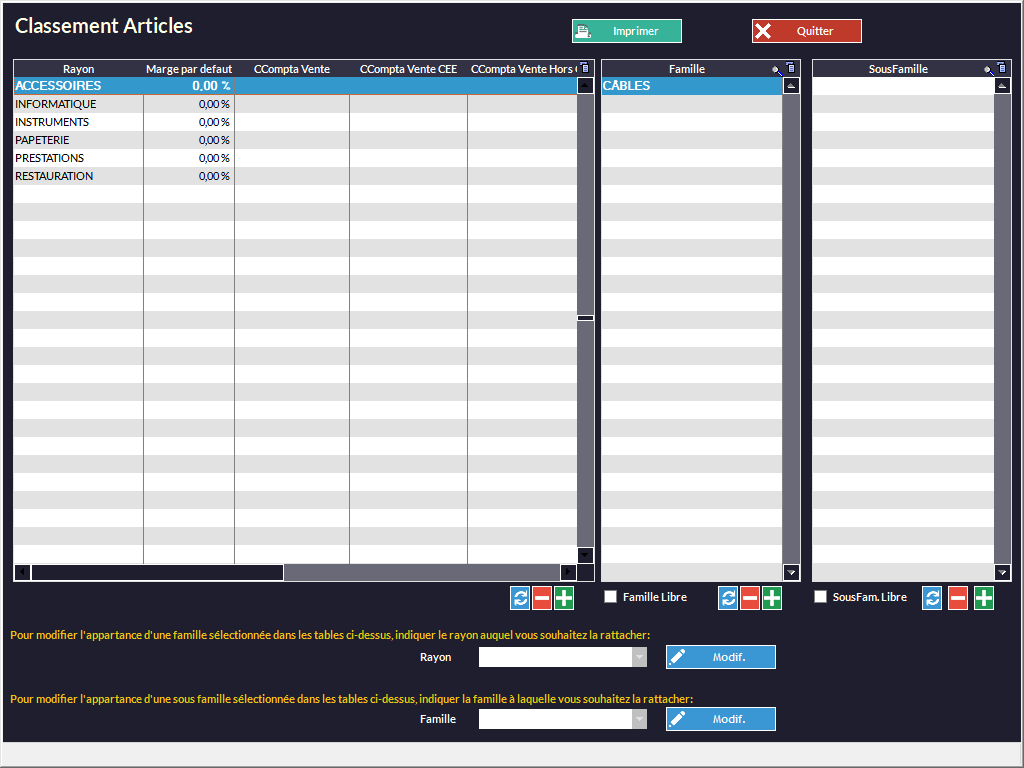
Task: Click the green plus icon beside SousFam. Libre
Action: point(984,598)
